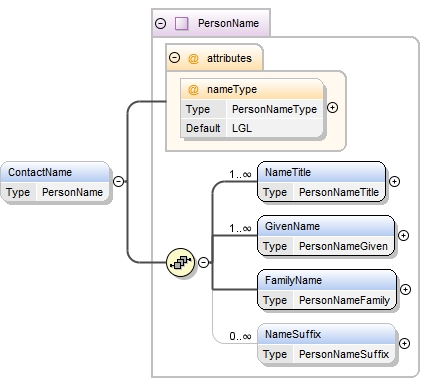The width and height of the screenshot is (421, 379).
Task: Expand the NameTitle element
Action: click(394, 181)
